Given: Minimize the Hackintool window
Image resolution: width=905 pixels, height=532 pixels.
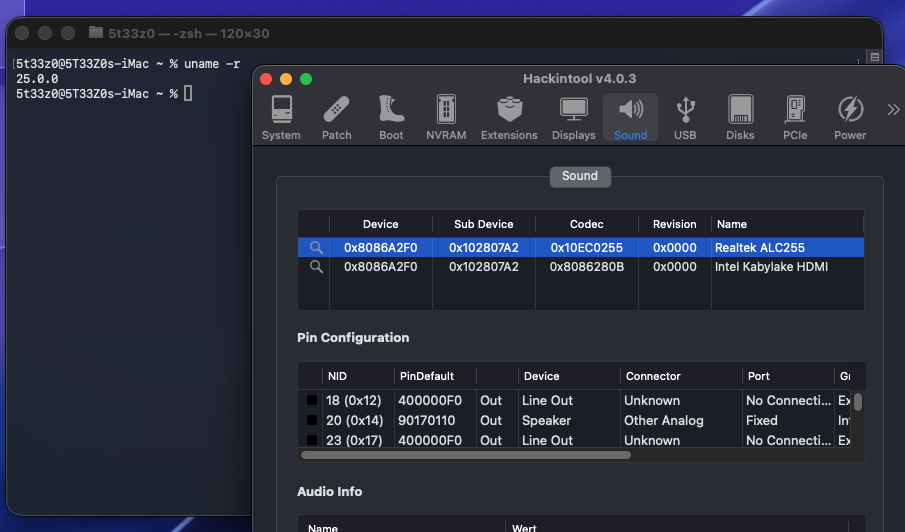Looking at the screenshot, I should [x=286, y=79].
